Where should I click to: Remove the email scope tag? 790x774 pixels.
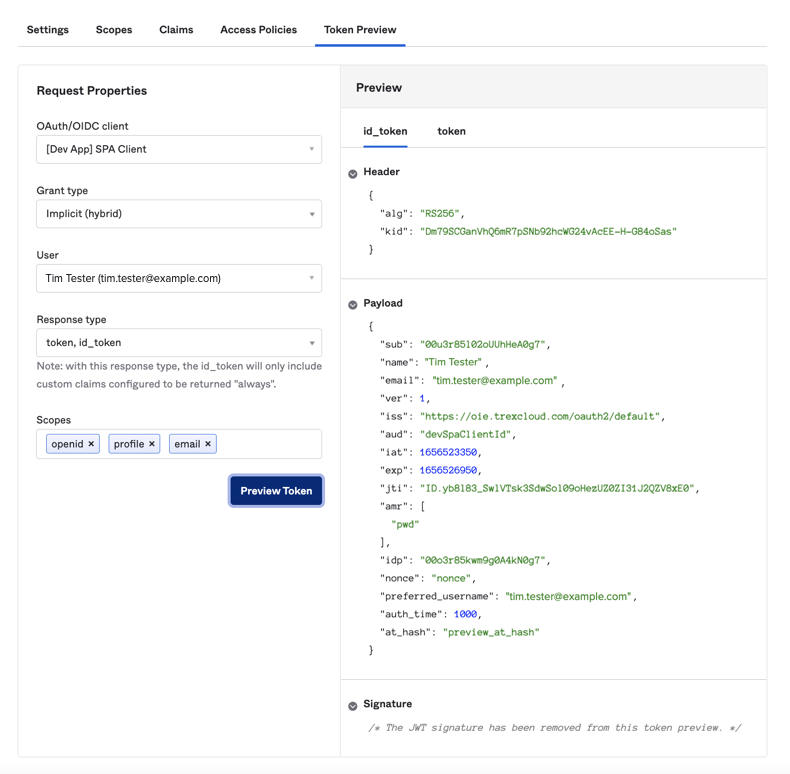click(x=208, y=444)
